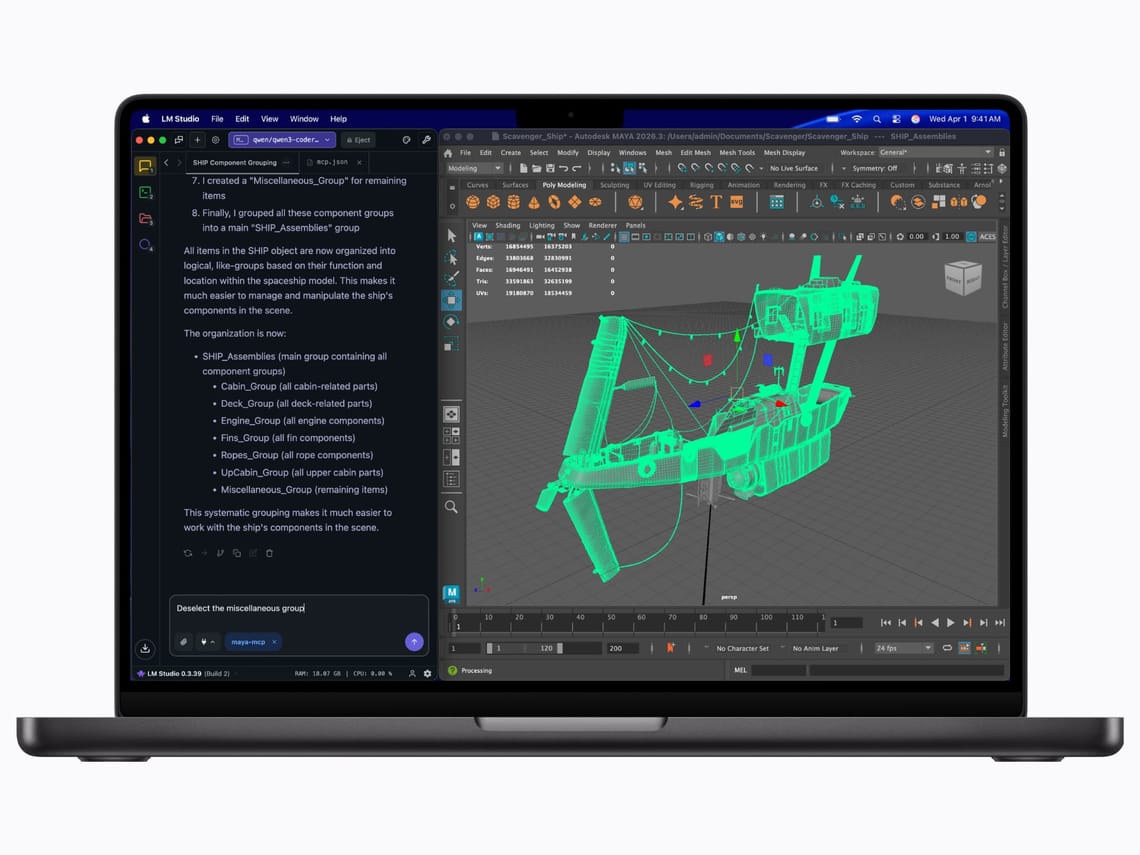Save the Maya scene with the disk icon
The width and height of the screenshot is (1140, 855).
point(550,168)
